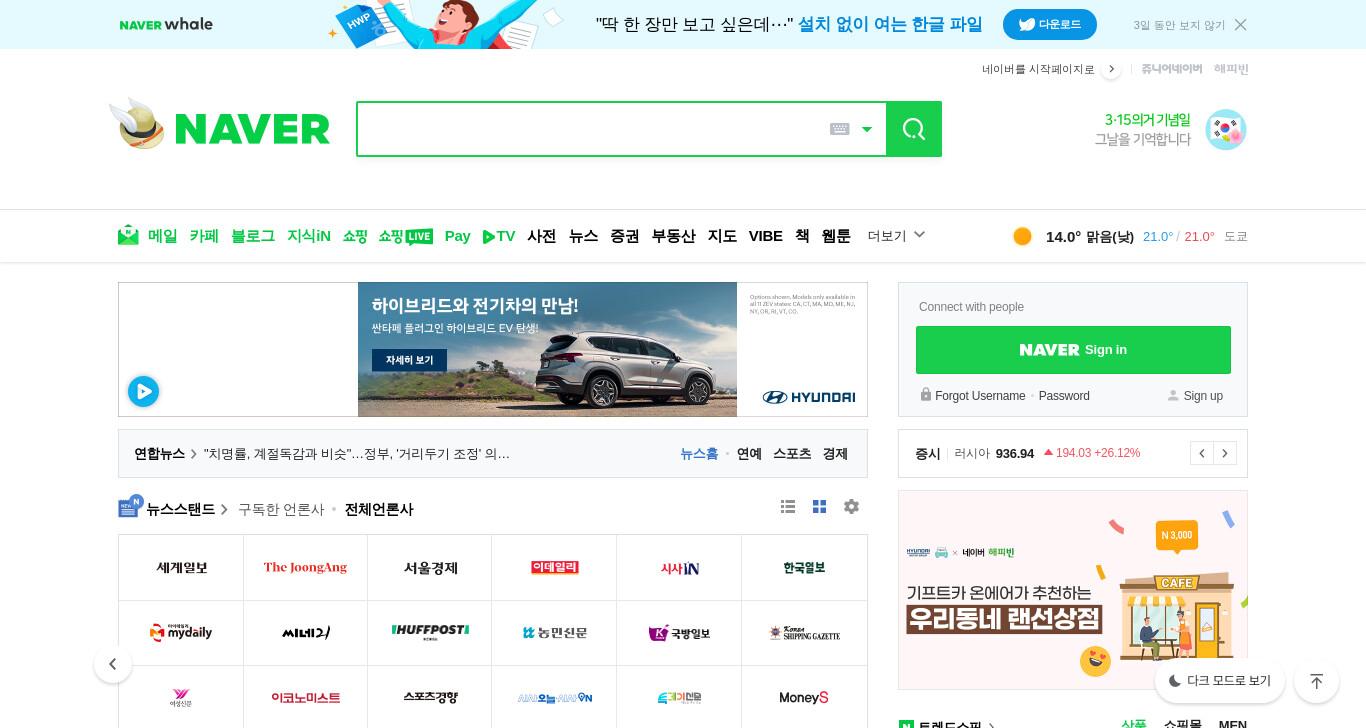Open MoneyS press logo
1366x728 pixels.
pos(804,697)
